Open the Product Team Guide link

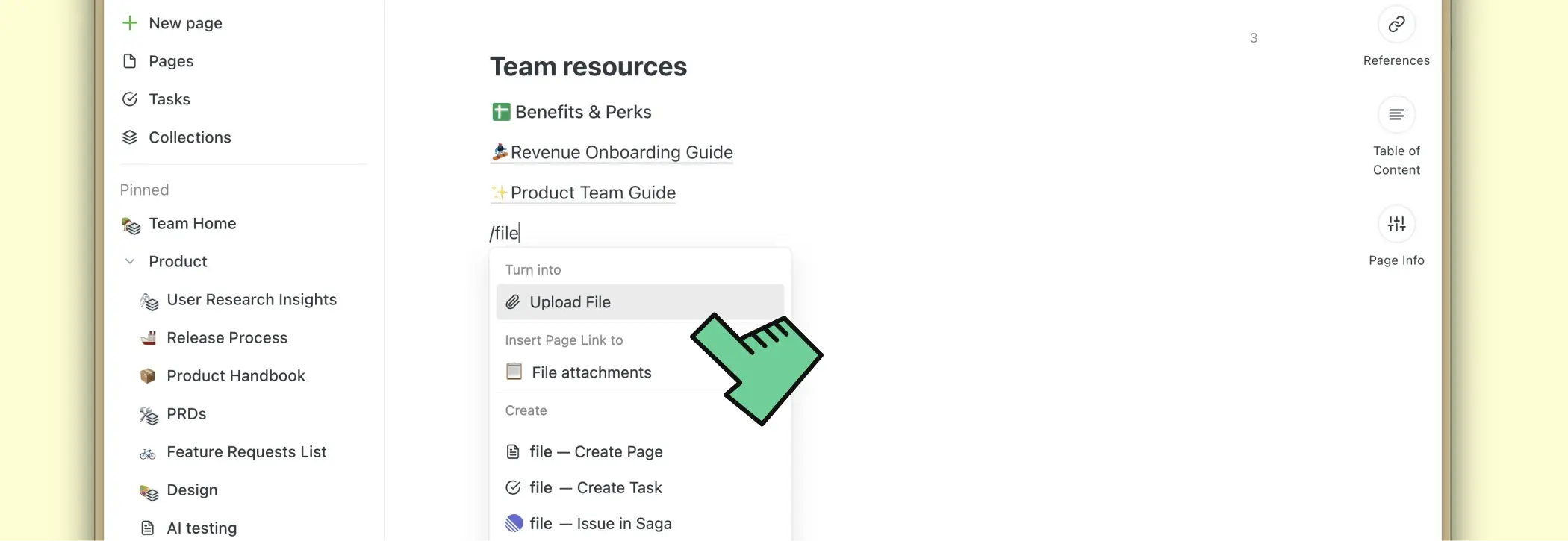pos(593,193)
